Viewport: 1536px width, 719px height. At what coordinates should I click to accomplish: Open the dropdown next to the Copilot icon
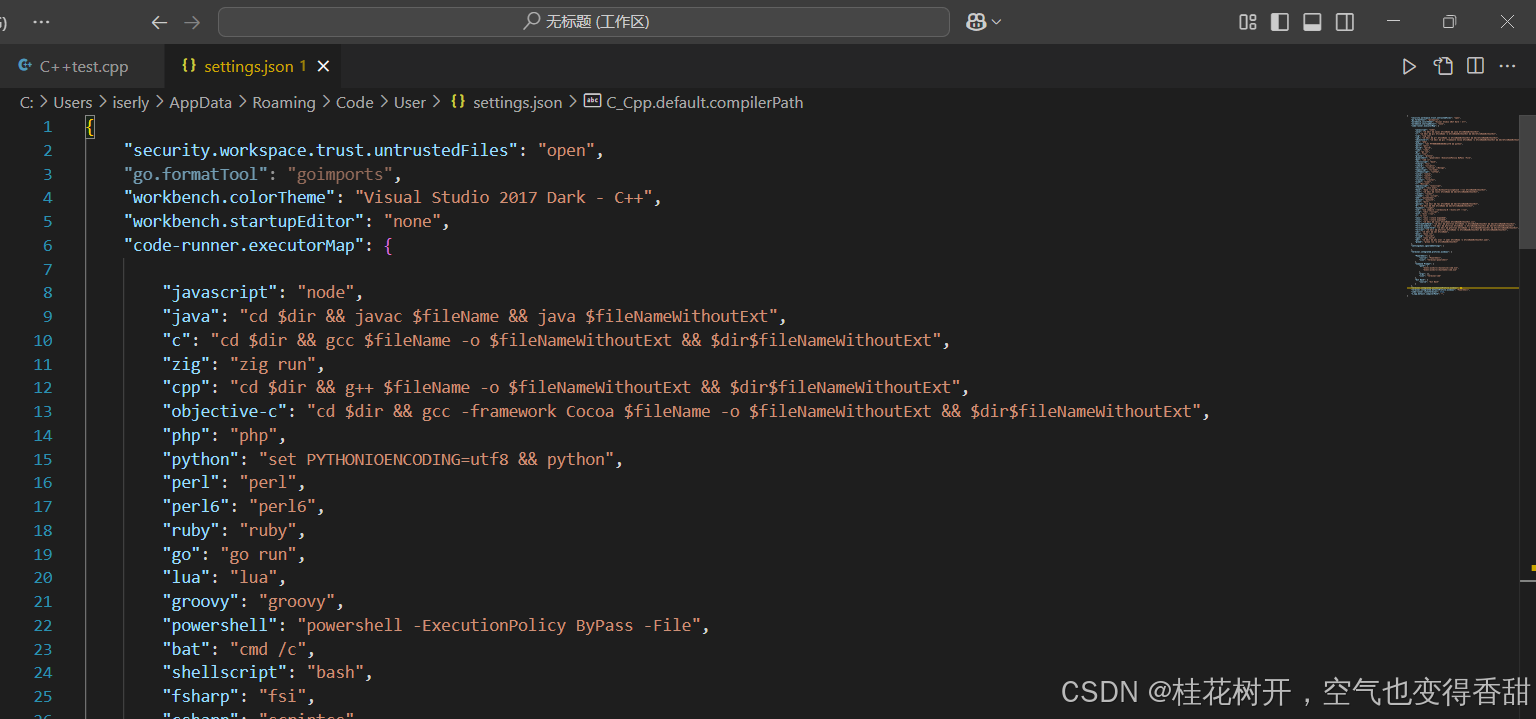click(995, 21)
